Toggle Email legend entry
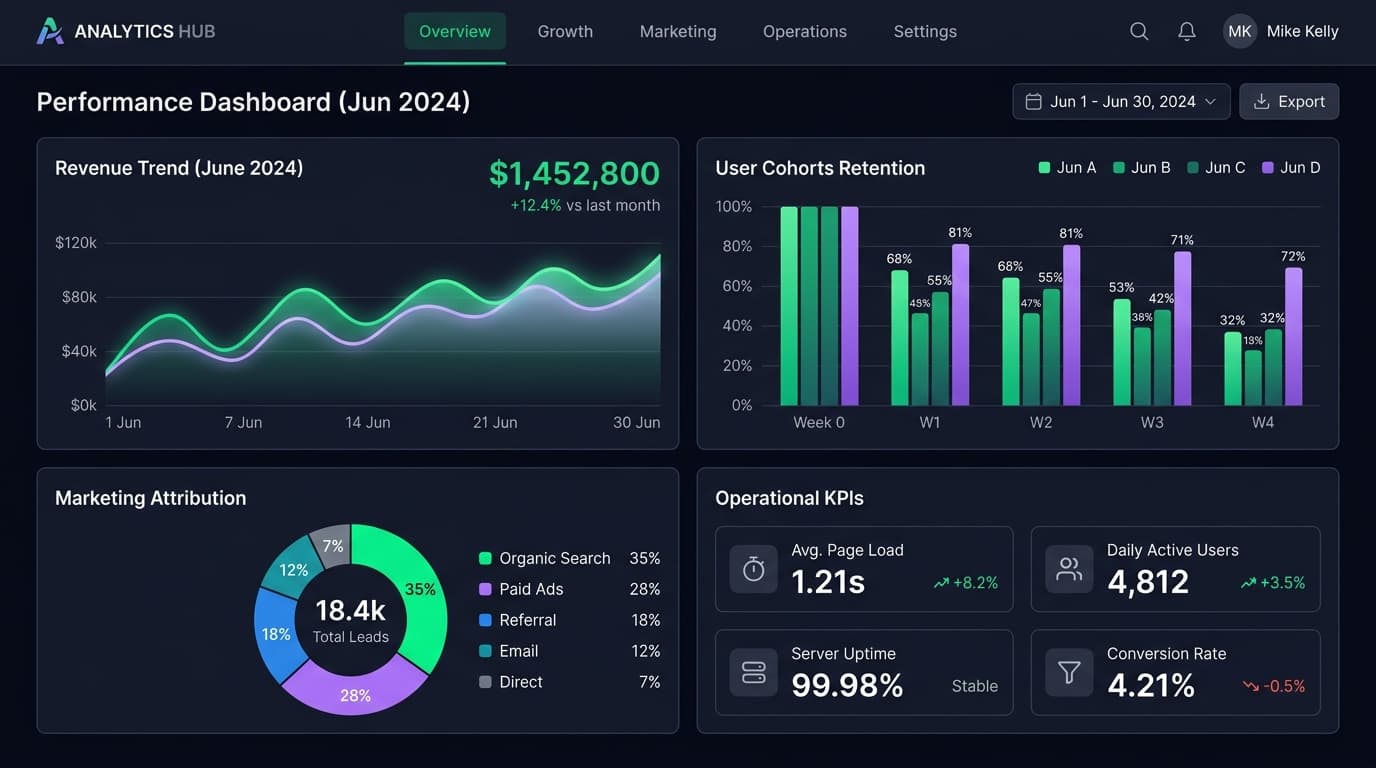The width and height of the screenshot is (1376, 768). point(569,651)
